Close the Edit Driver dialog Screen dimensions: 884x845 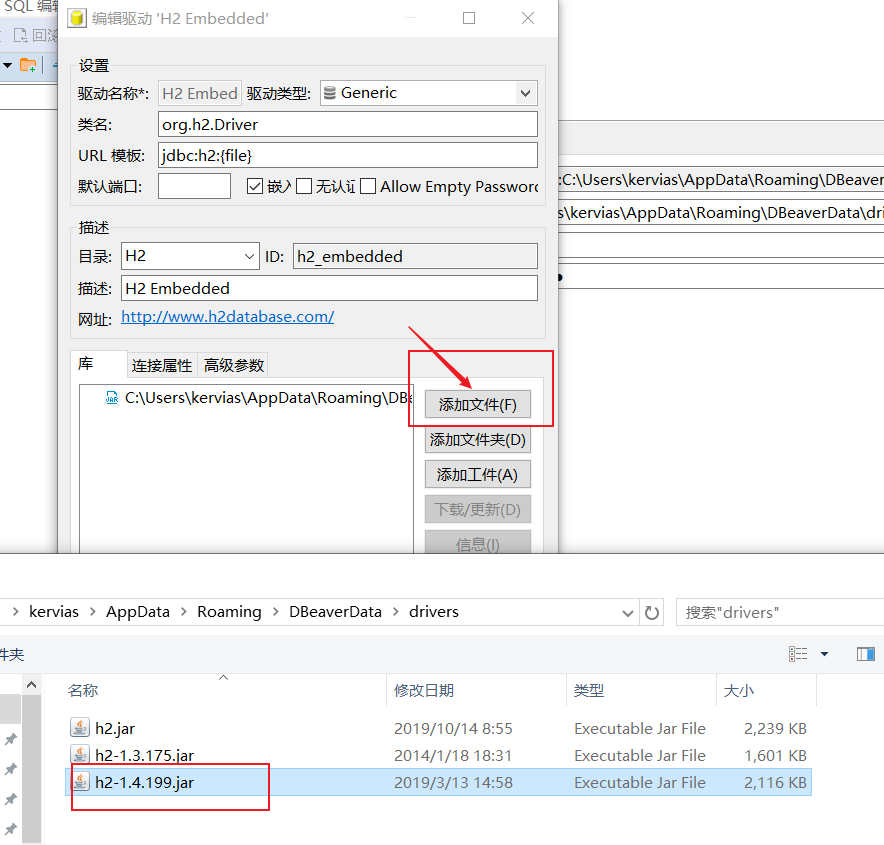coord(528,18)
